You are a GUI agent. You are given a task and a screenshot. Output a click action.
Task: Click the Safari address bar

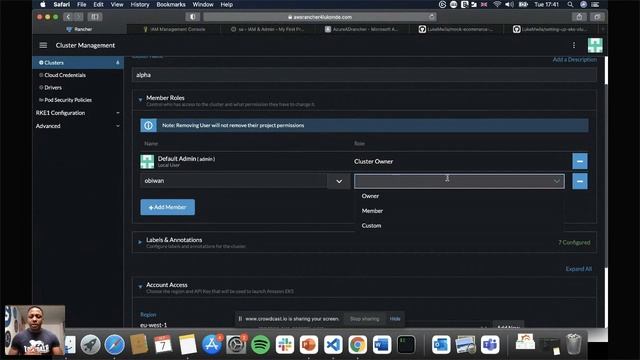pos(320,17)
